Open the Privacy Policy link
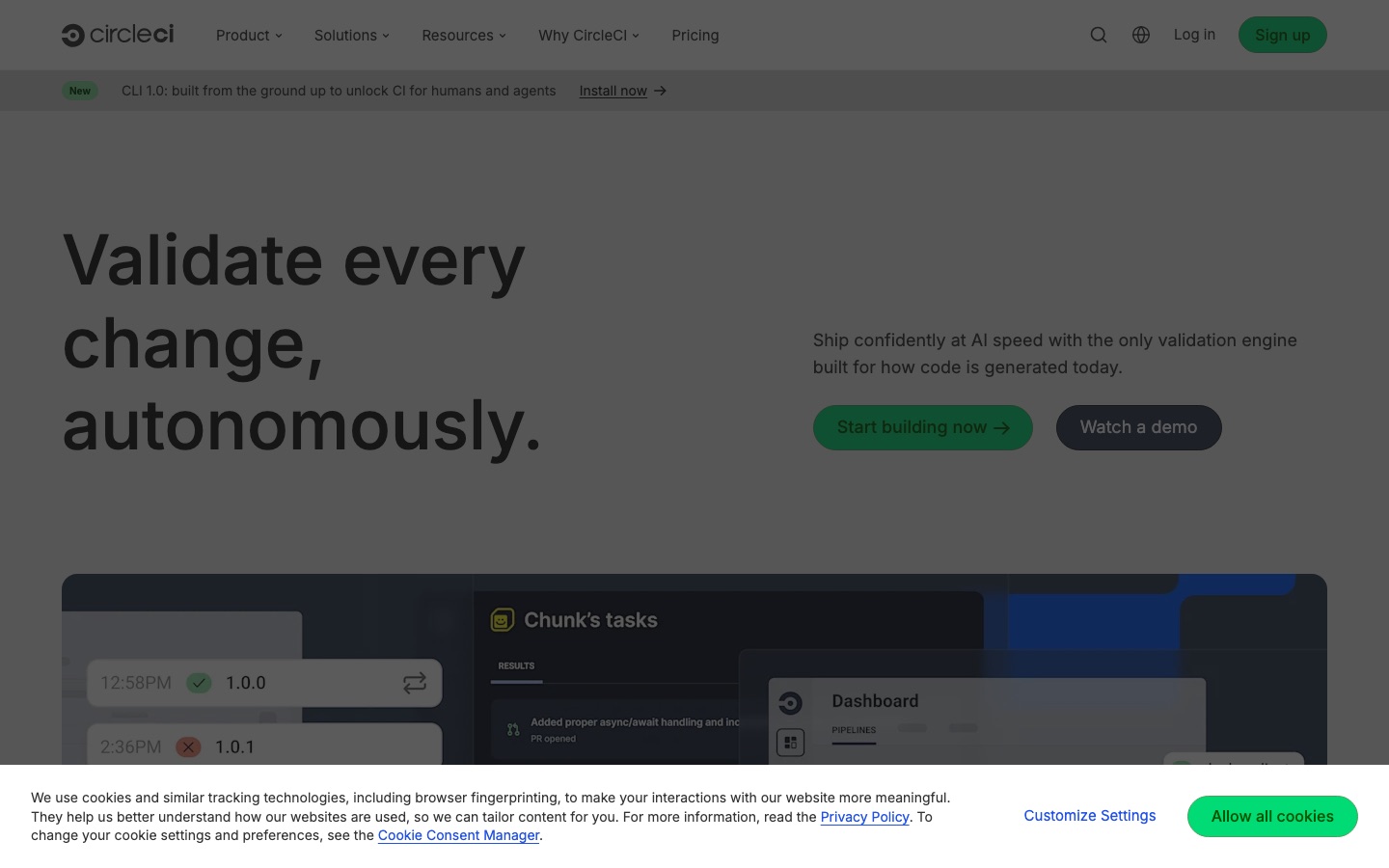Image resolution: width=1389 pixels, height=868 pixels. (865, 817)
